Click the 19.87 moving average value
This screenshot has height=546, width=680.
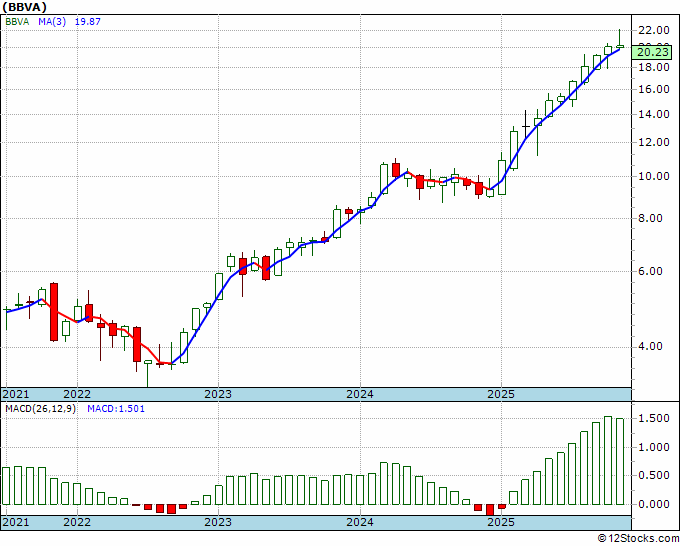(88, 21)
